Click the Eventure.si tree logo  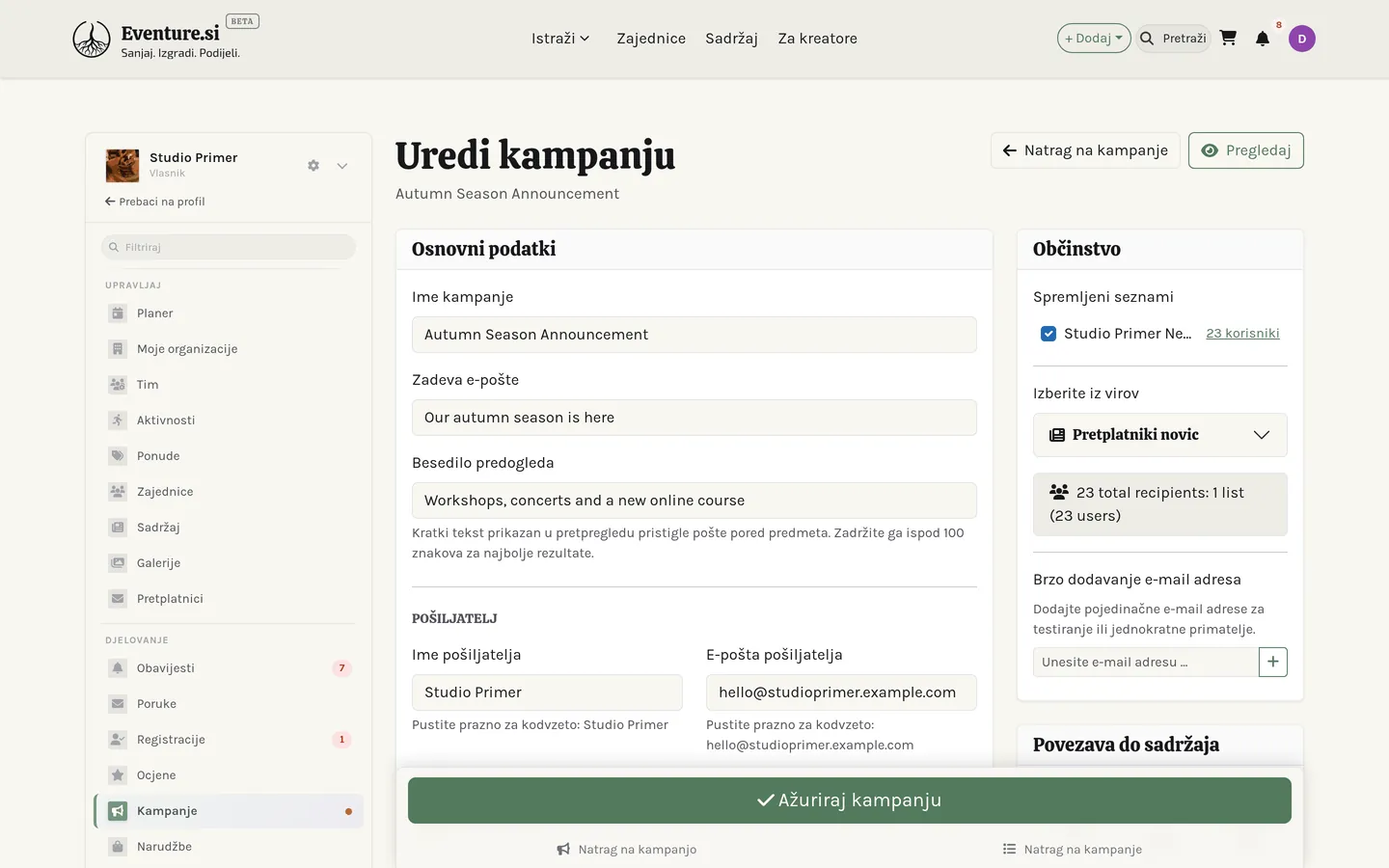click(92, 40)
